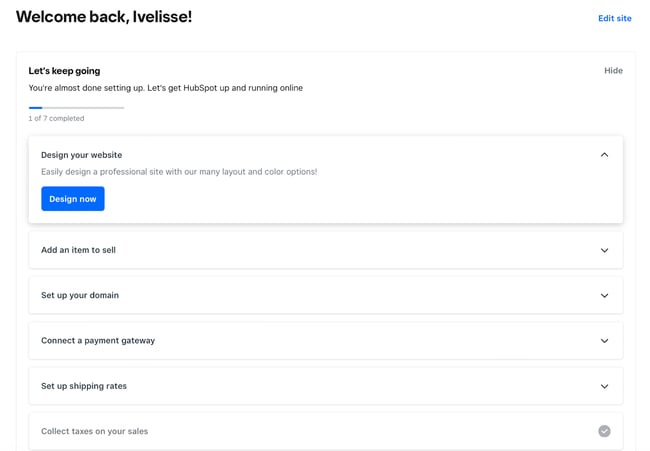The height and width of the screenshot is (451, 650).
Task: Select the Set up your domain row title
Action: click(80, 296)
